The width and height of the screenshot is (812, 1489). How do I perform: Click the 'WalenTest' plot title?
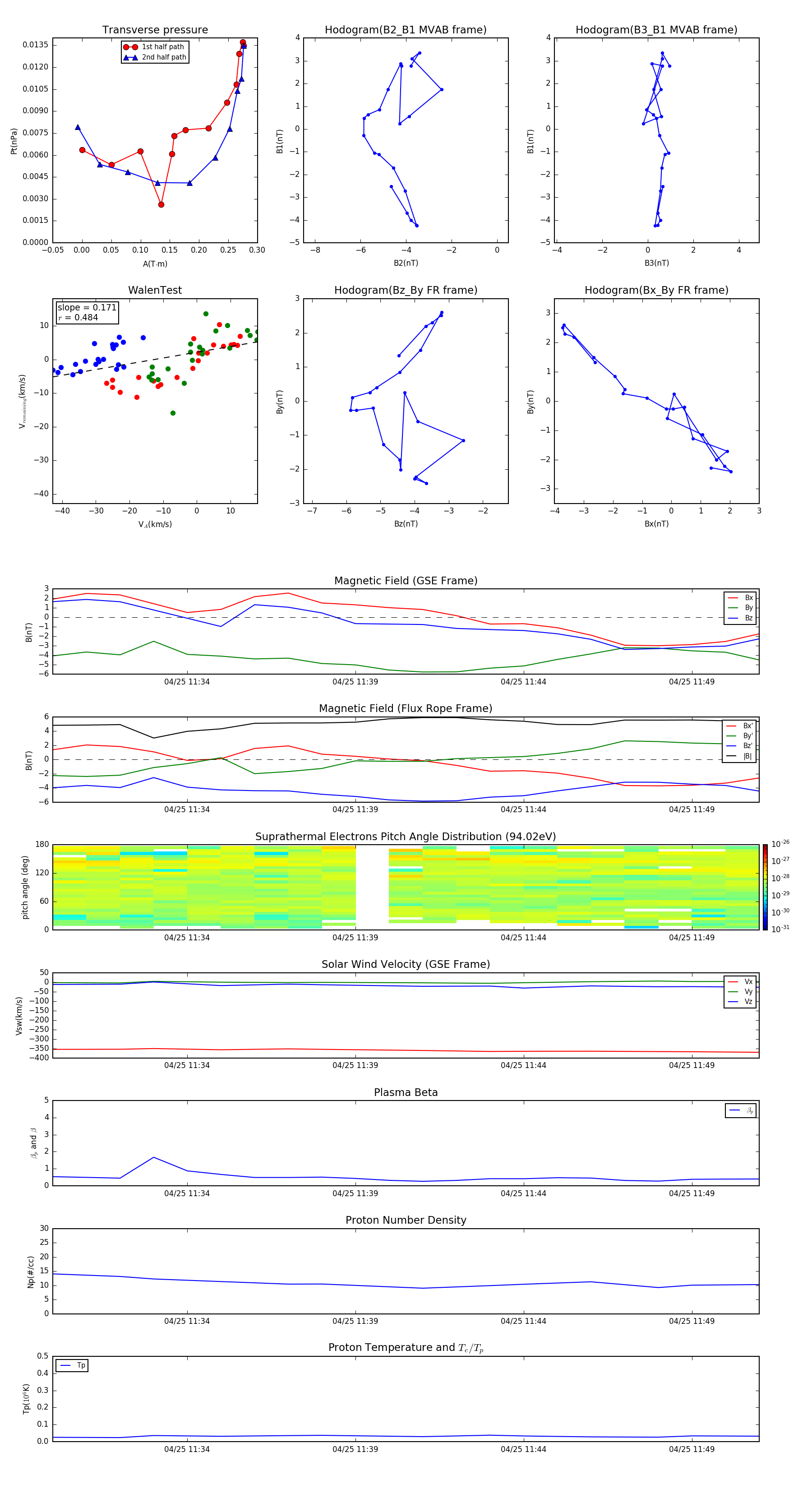click(155, 290)
